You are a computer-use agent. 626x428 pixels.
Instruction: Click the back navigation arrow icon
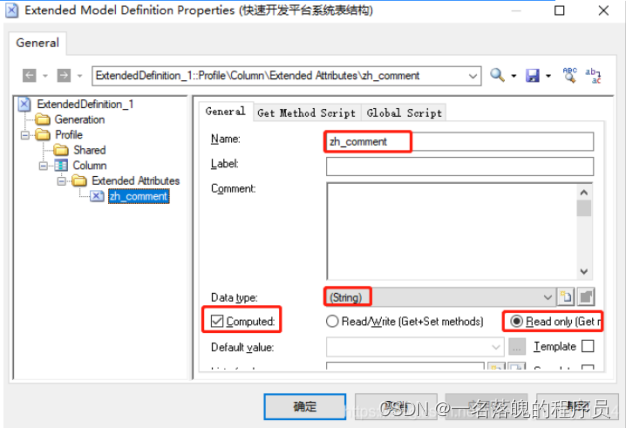click(x=29, y=75)
